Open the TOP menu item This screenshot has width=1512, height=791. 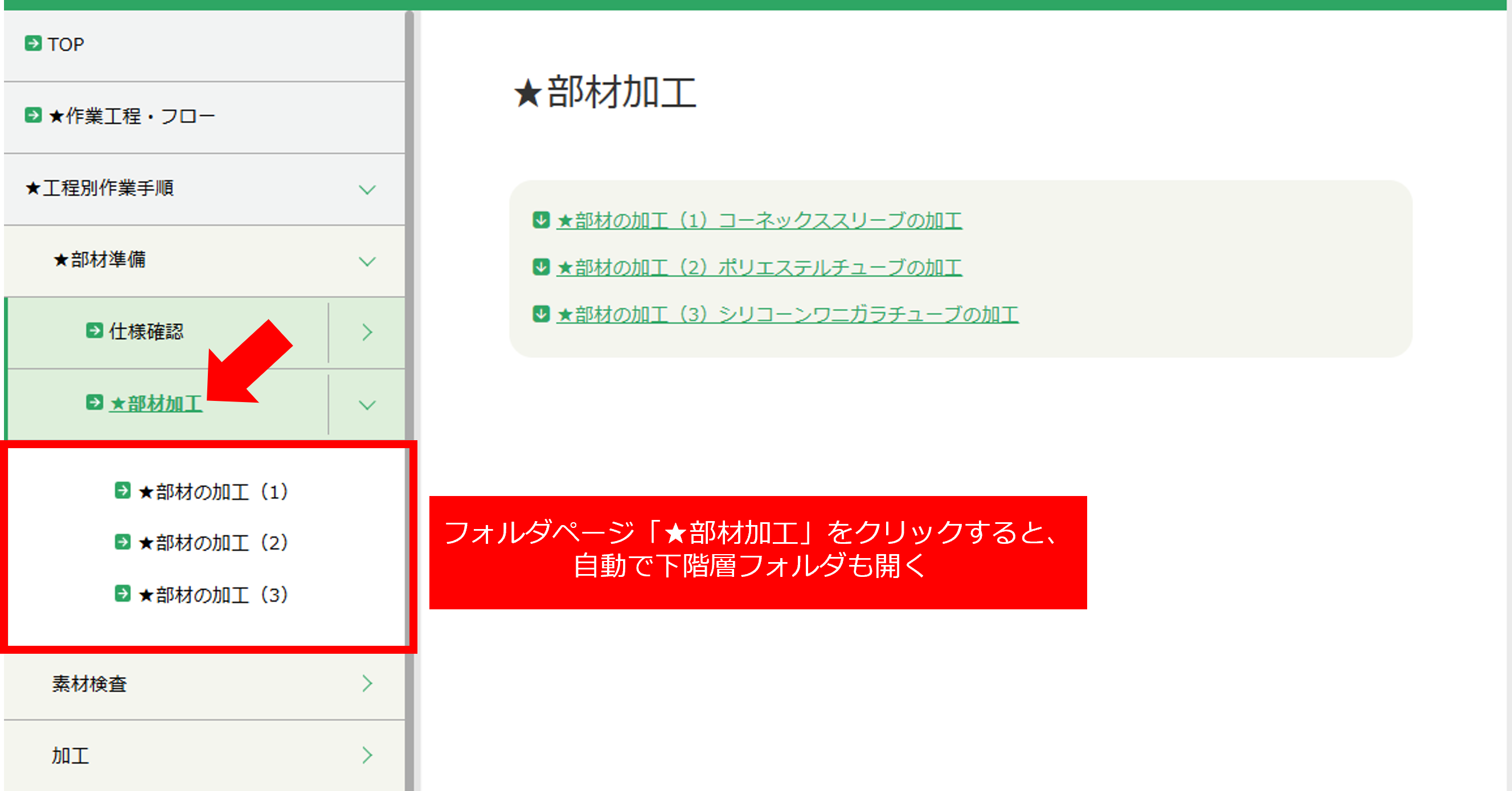click(65, 44)
